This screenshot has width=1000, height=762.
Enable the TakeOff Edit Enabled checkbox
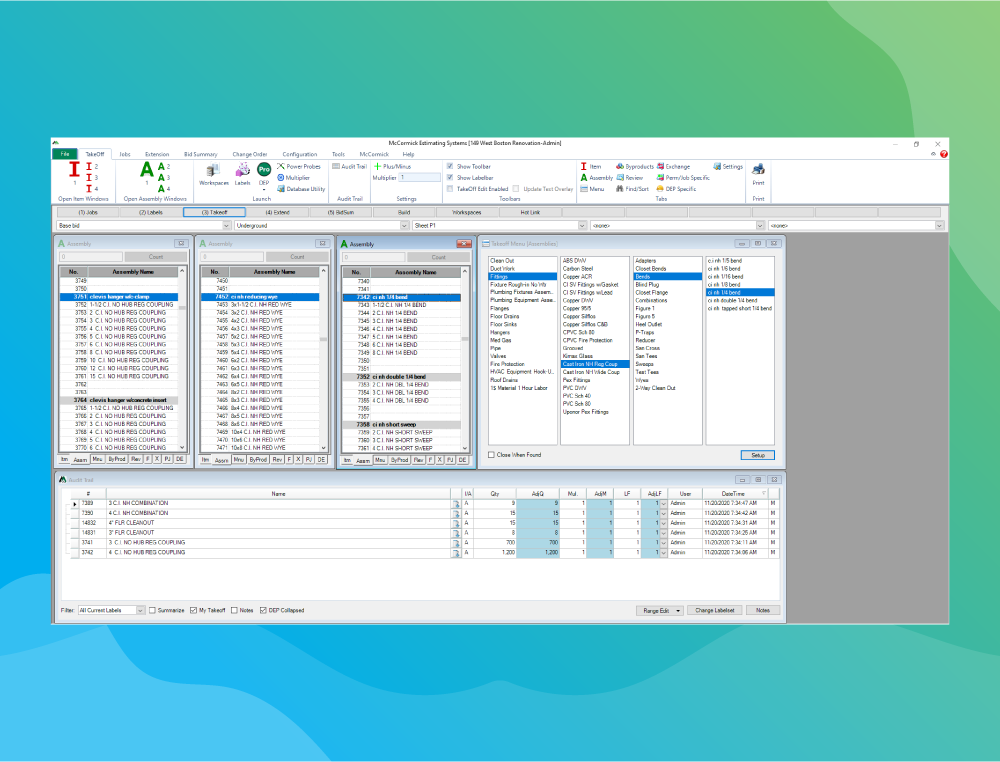(x=450, y=188)
